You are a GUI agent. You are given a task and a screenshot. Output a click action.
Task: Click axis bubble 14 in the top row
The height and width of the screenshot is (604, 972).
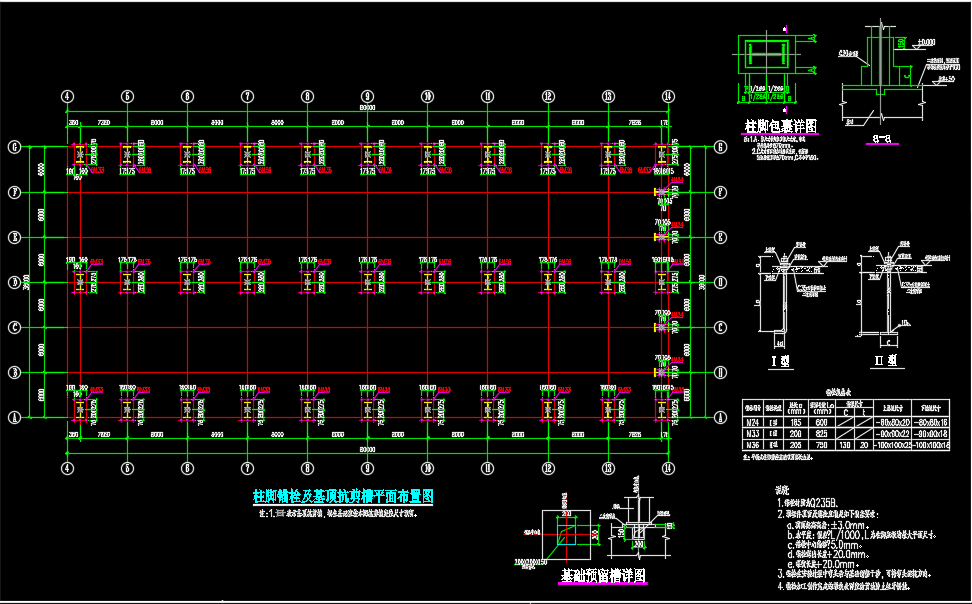click(668, 96)
